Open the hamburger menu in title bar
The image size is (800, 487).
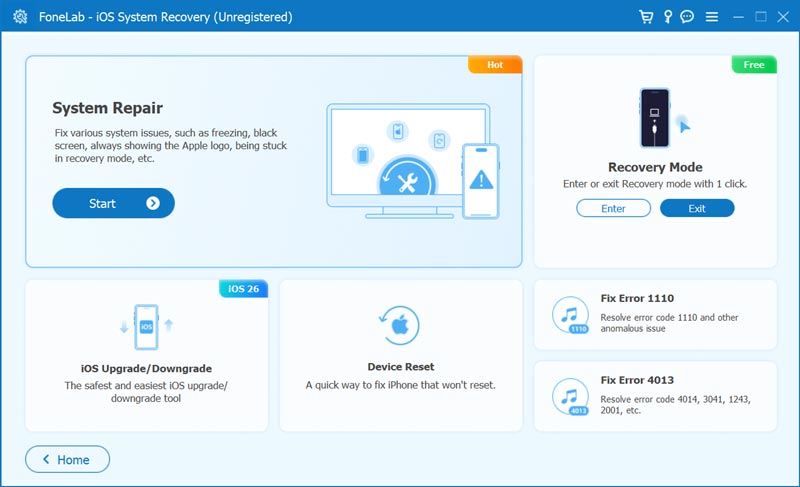[x=712, y=17]
